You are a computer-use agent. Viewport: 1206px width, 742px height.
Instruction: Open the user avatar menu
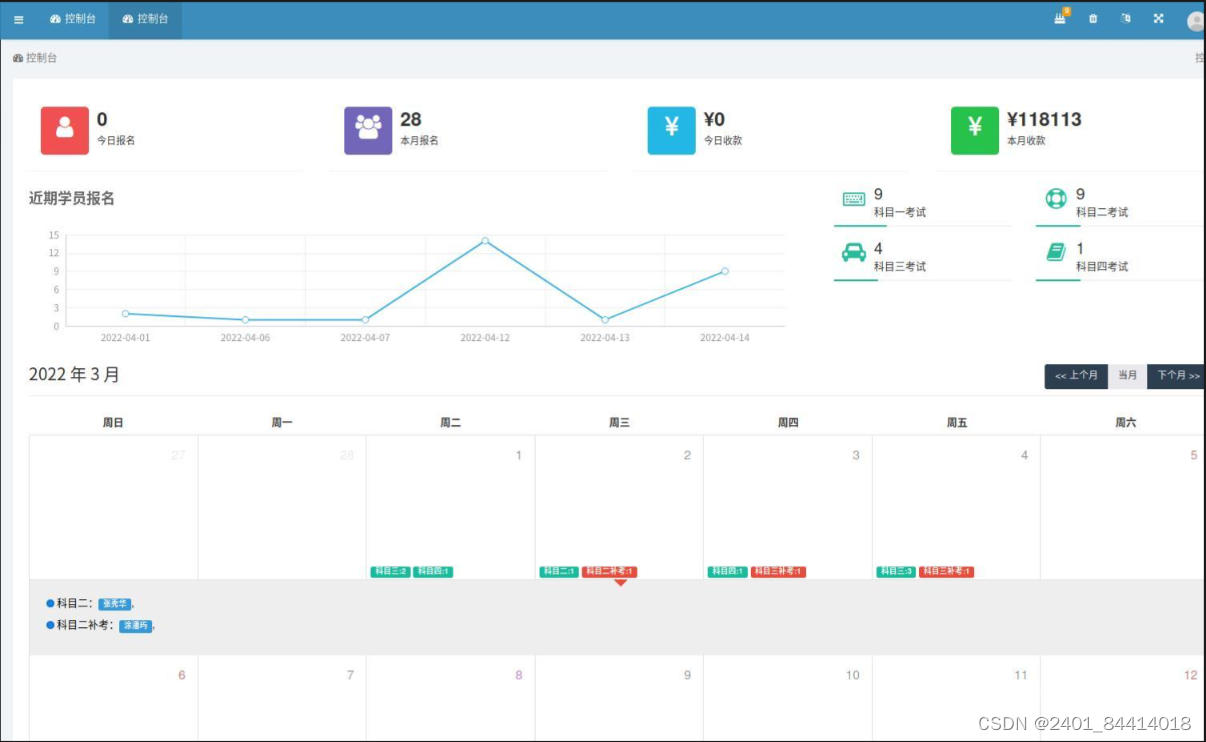point(1195,21)
